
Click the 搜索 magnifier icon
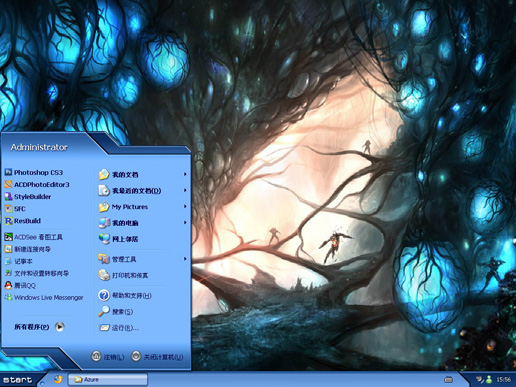click(x=104, y=311)
